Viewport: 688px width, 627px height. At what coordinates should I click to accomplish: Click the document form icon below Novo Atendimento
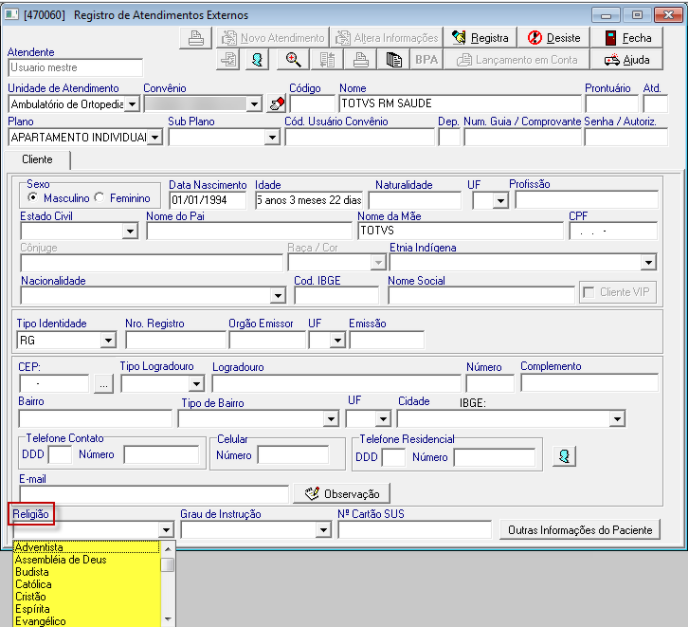[x=228, y=60]
